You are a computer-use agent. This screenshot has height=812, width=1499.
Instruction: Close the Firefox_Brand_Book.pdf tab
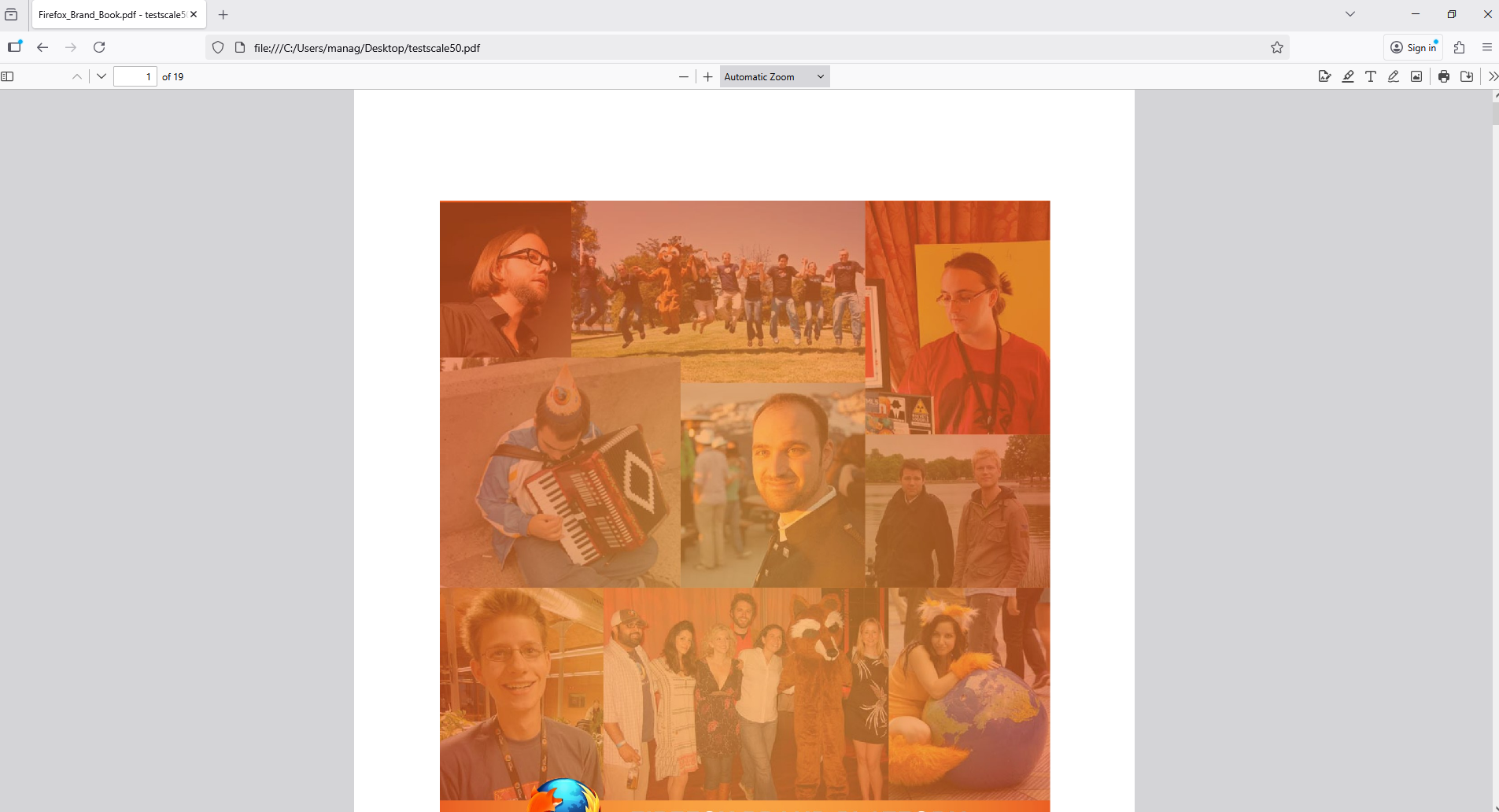pyautogui.click(x=194, y=14)
